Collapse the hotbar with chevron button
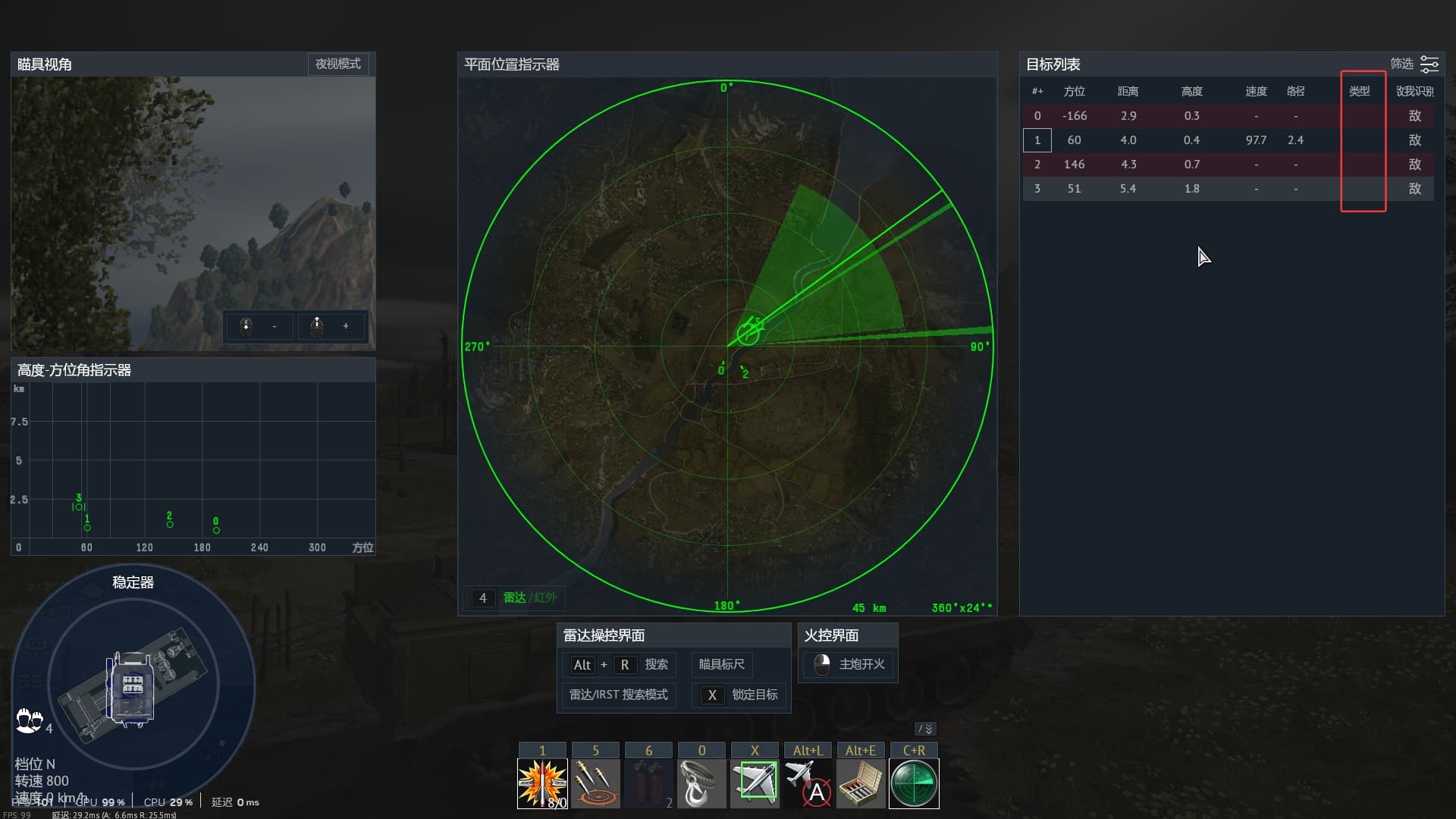The height and width of the screenshot is (819, 1456). pos(925,729)
